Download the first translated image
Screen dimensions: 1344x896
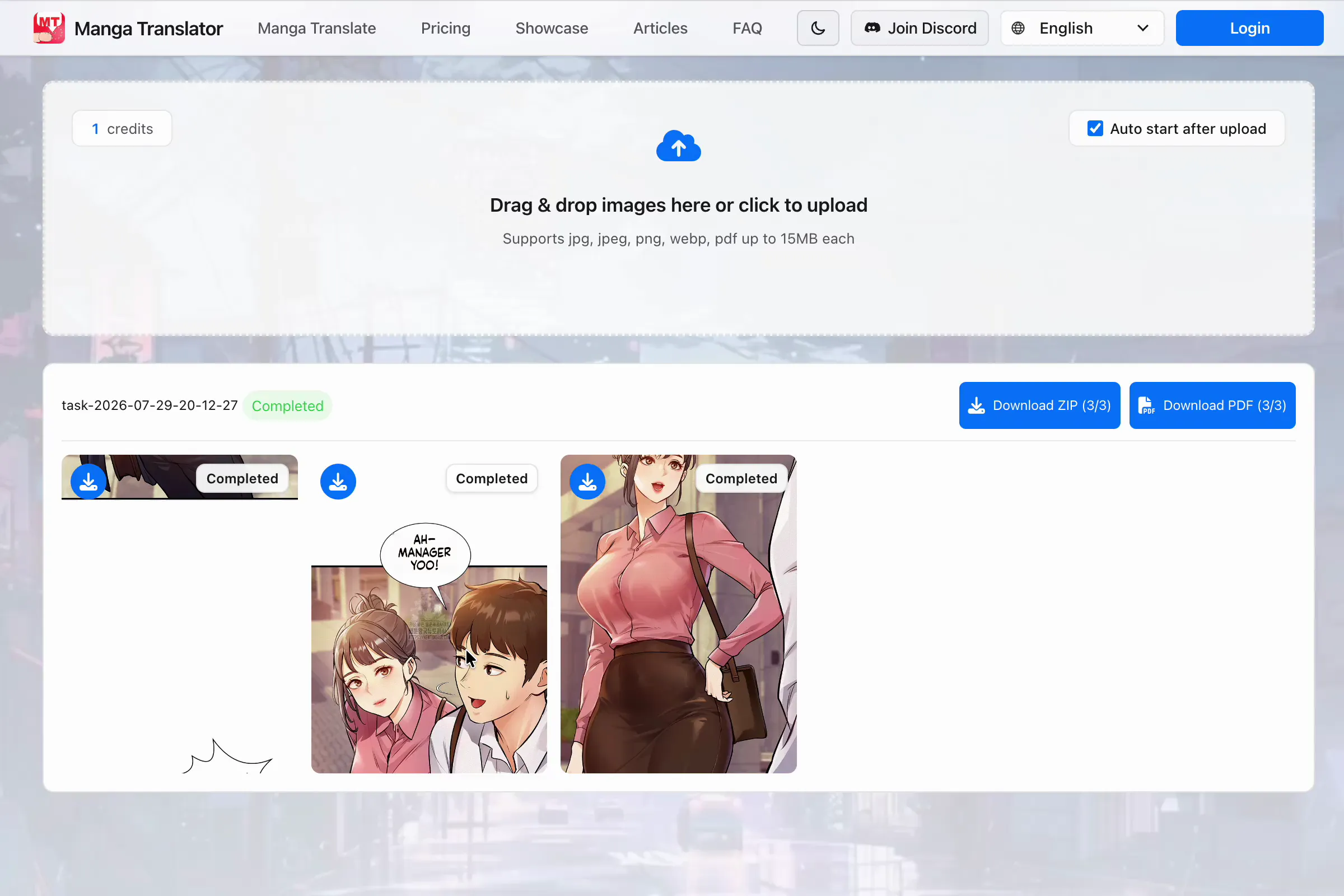point(88,481)
